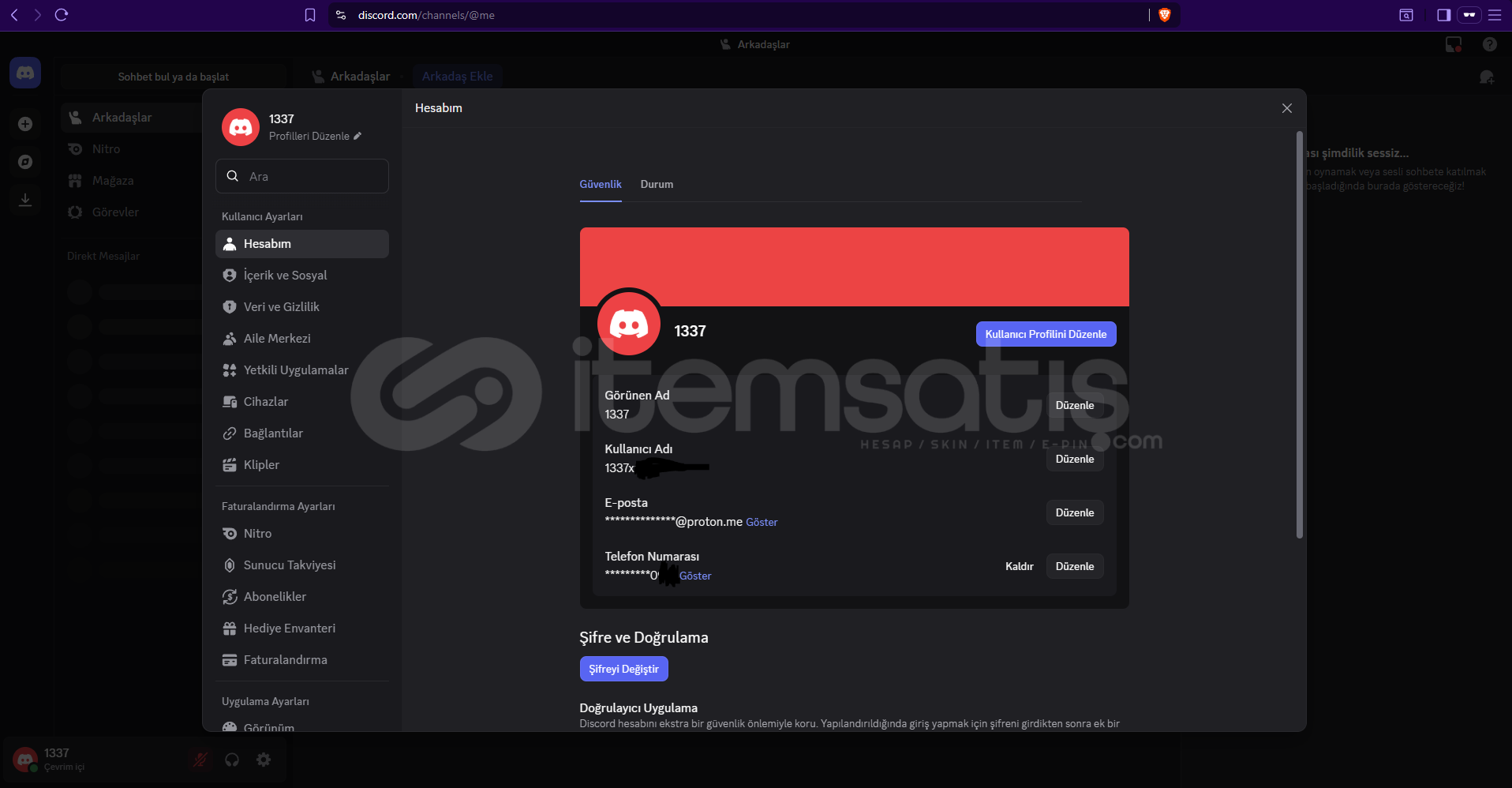The height and width of the screenshot is (788, 1512).
Task: Click Arkadaş Ekle in the top bar
Action: tap(457, 77)
